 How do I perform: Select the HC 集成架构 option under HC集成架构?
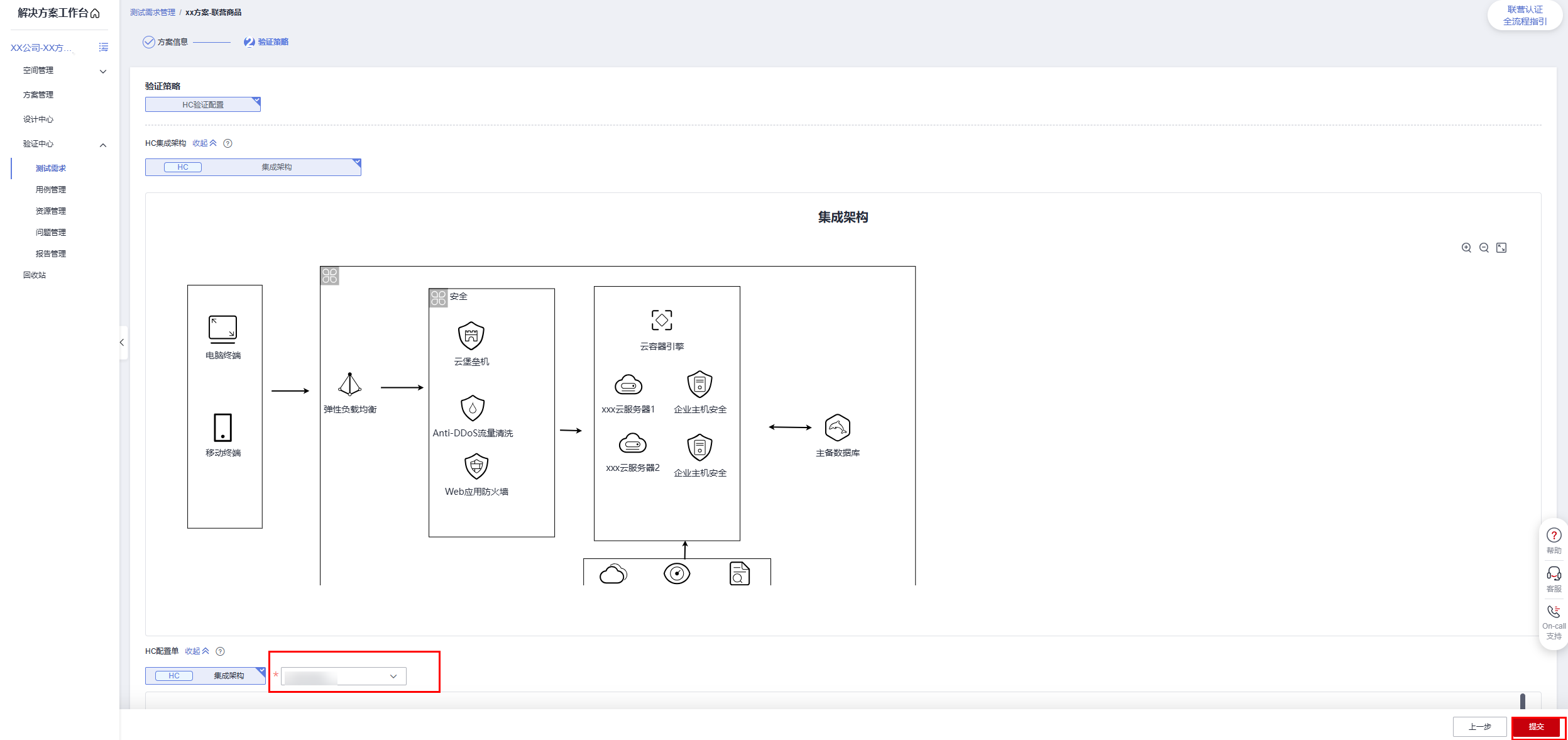point(253,167)
